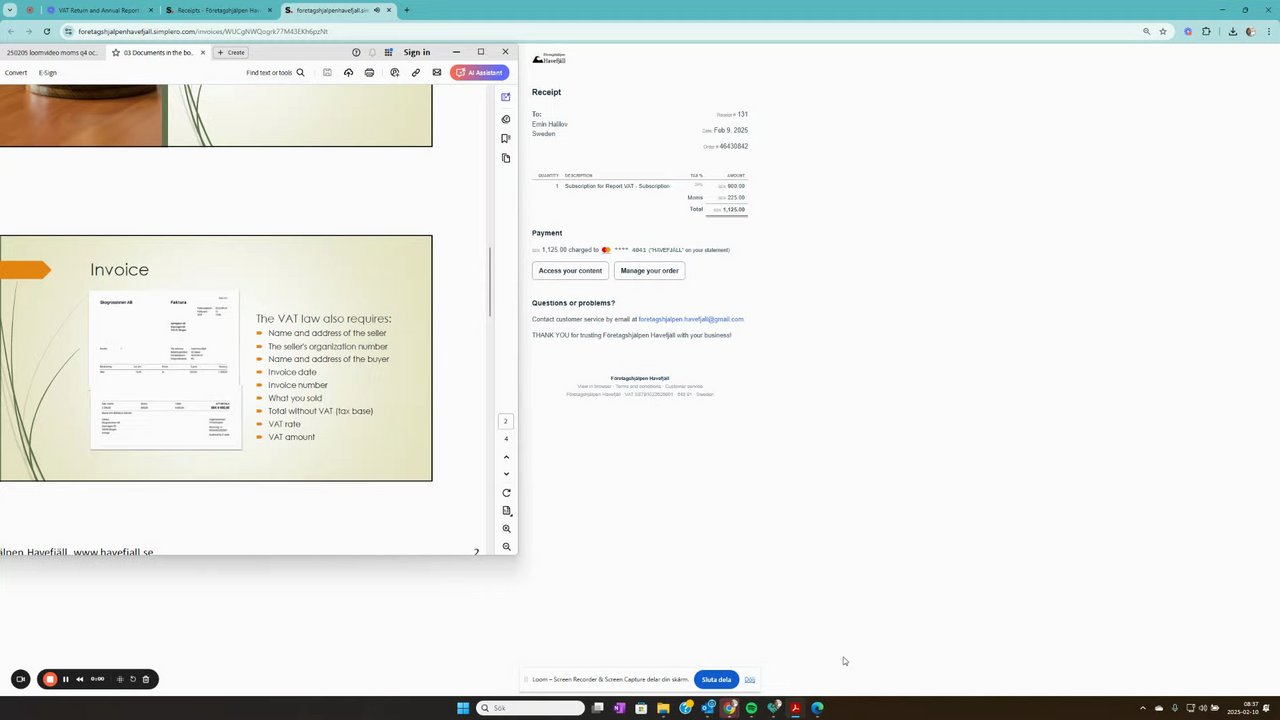This screenshot has width=1280, height=720.
Task: Bookmark this page with star icon
Action: (x=1163, y=31)
